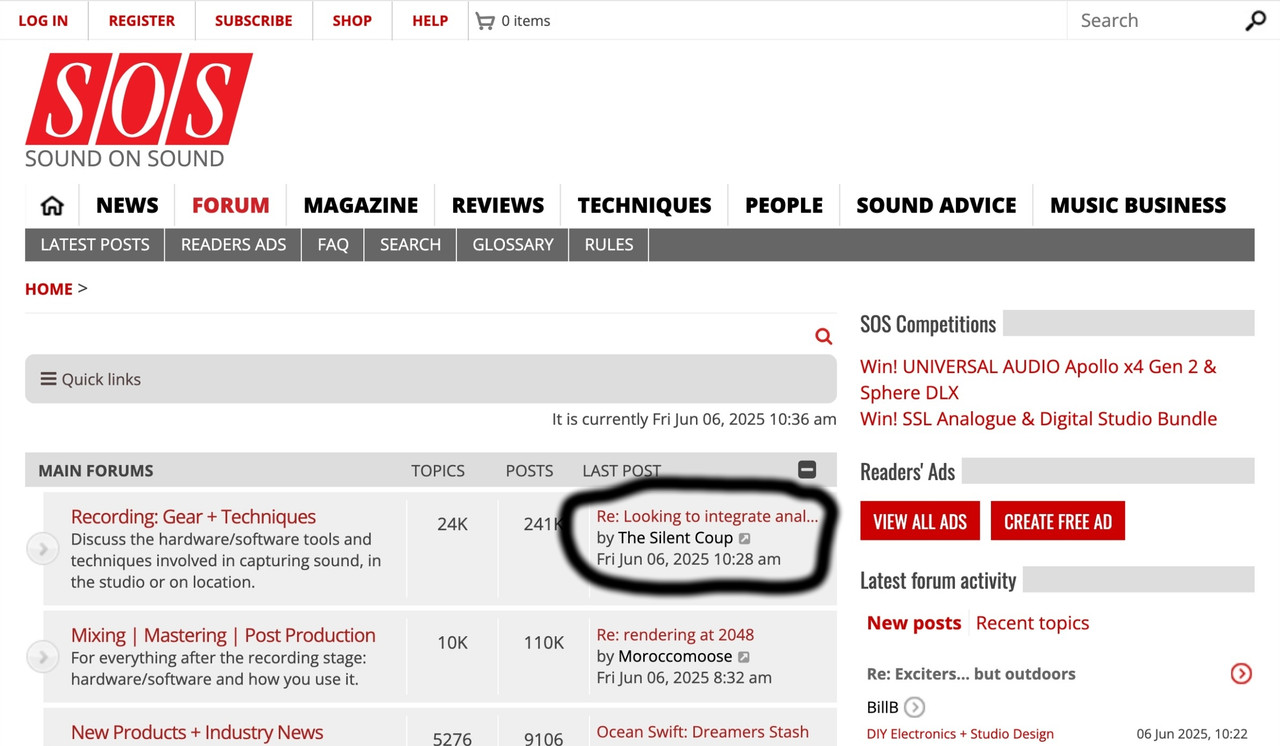Image resolution: width=1280 pixels, height=746 pixels.
Task: Open the BillB user link
Action: coord(882,708)
